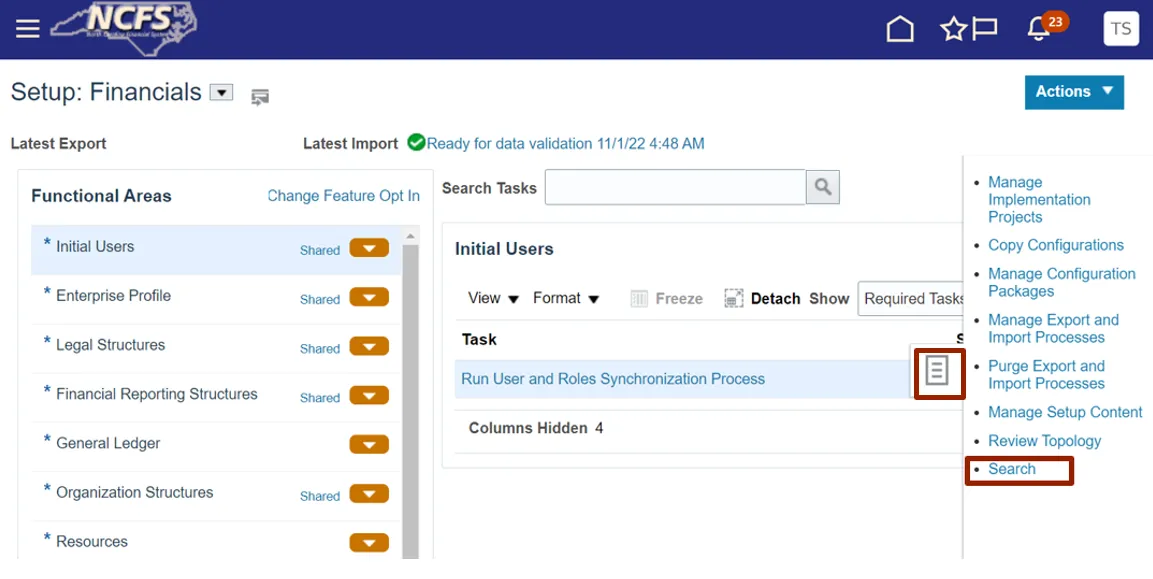This screenshot has width=1153, height=579.
Task: Open the Legal Structures orange dropdown arrow
Action: pos(369,347)
